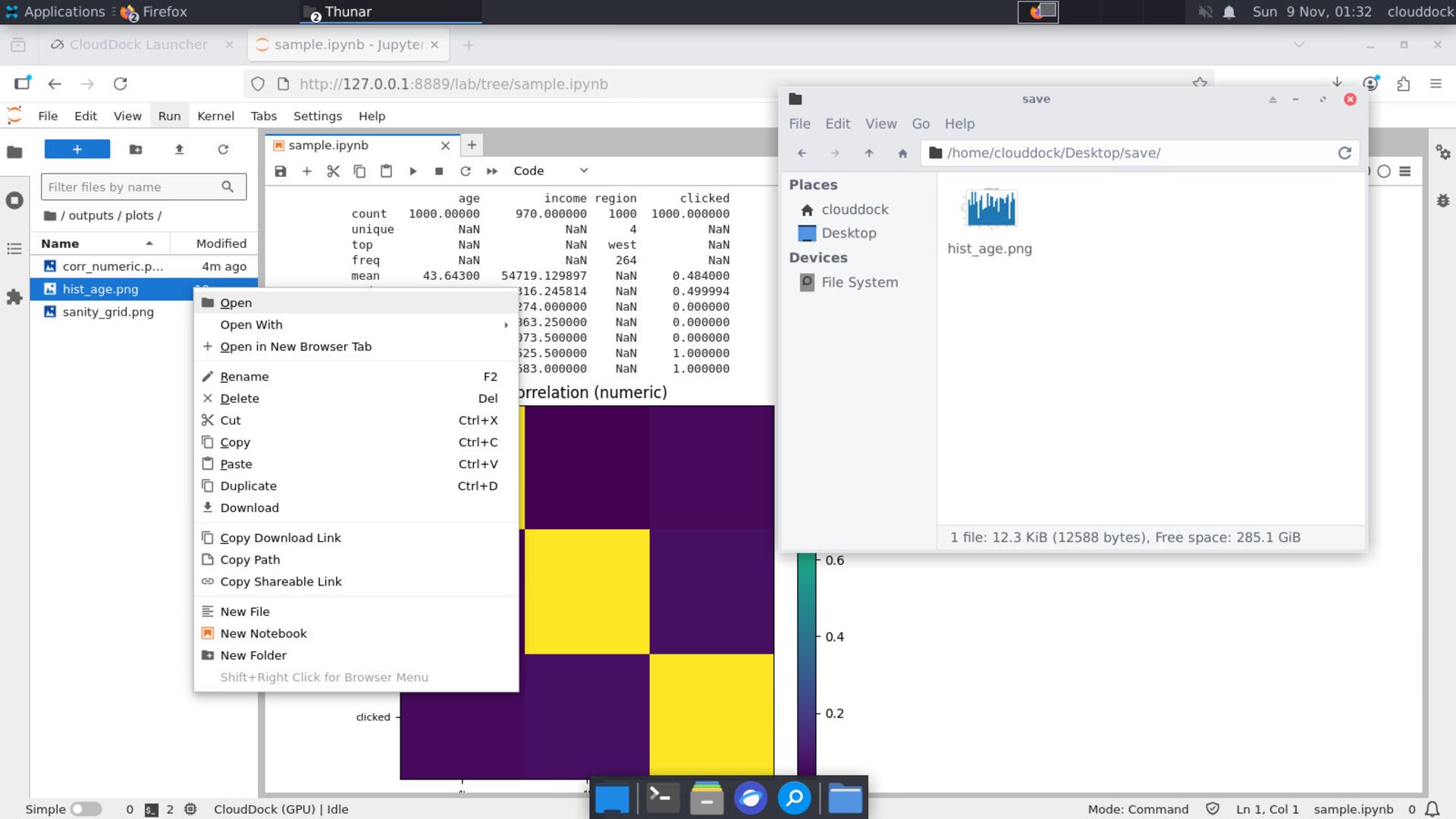Screen dimensions: 1456x819
Task: Choose Download from the context menu
Action: pos(249,508)
